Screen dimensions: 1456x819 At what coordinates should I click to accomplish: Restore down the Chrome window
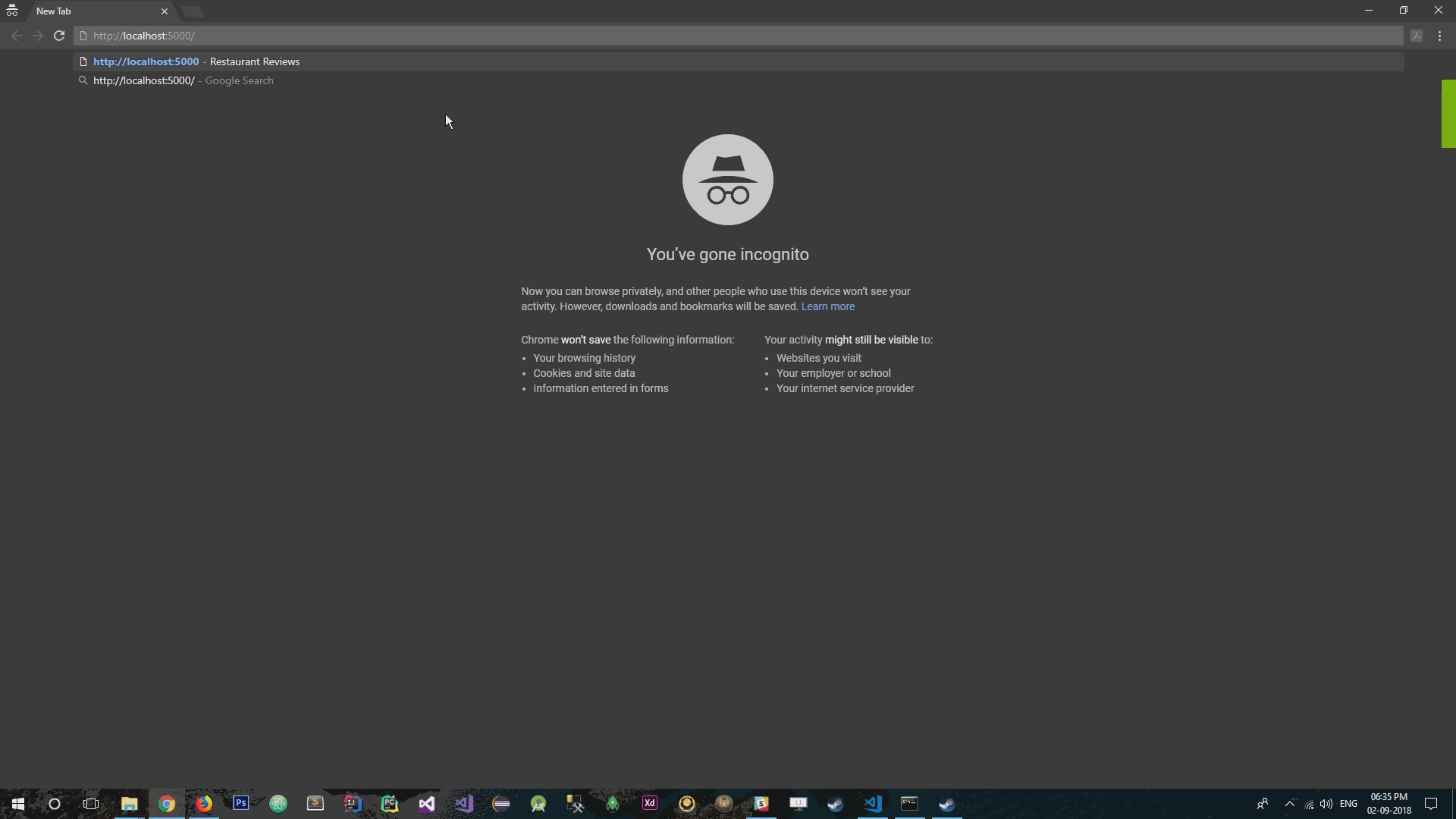[x=1404, y=11]
